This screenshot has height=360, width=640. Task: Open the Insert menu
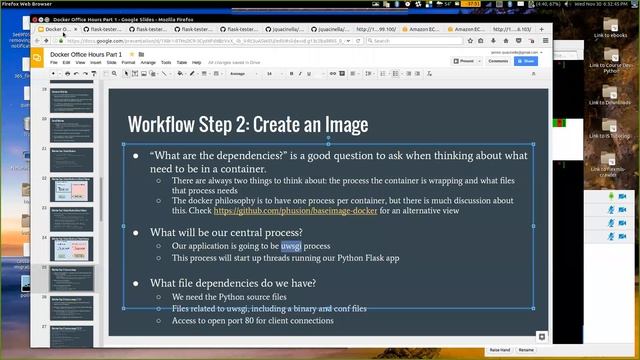tap(96, 63)
